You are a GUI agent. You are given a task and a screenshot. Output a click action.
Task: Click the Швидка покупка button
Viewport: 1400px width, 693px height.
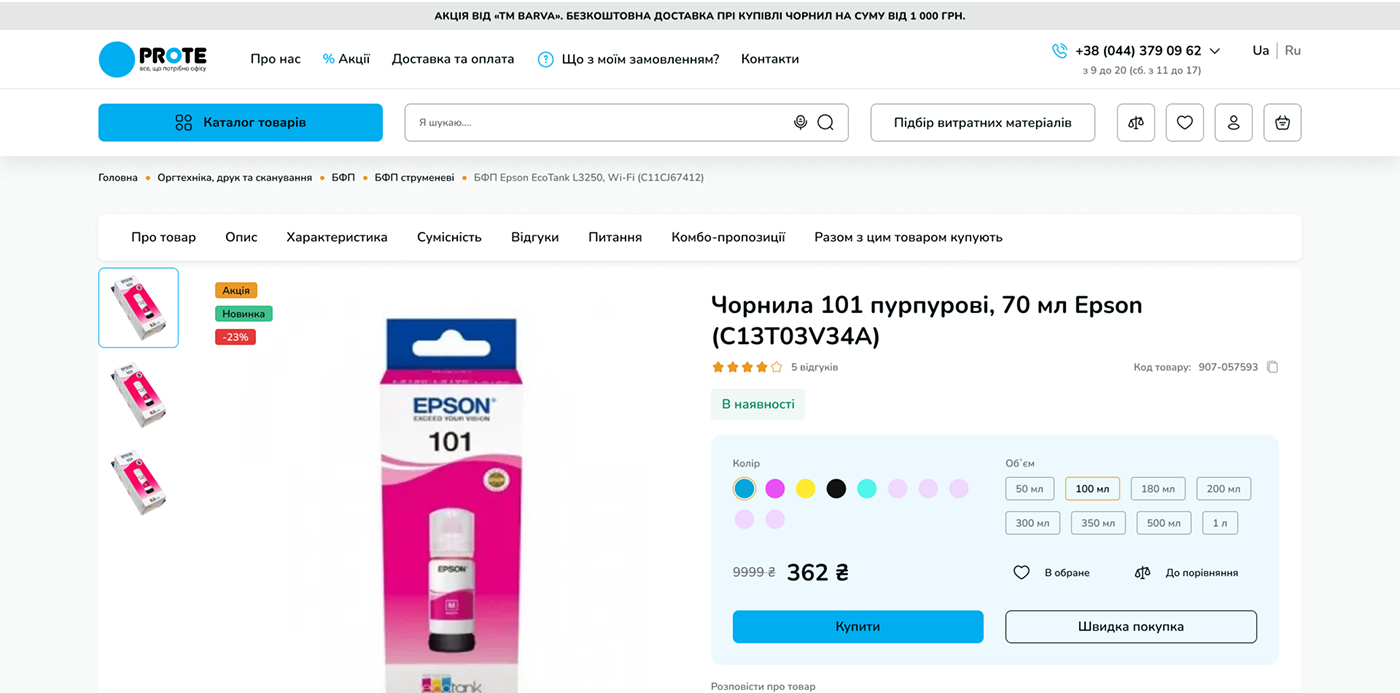point(1130,627)
